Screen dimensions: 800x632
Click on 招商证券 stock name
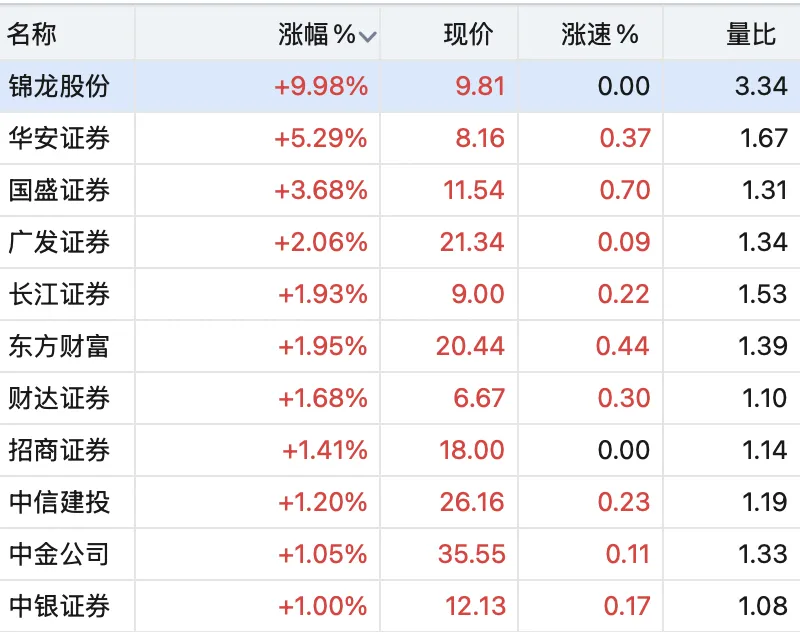click(59, 450)
